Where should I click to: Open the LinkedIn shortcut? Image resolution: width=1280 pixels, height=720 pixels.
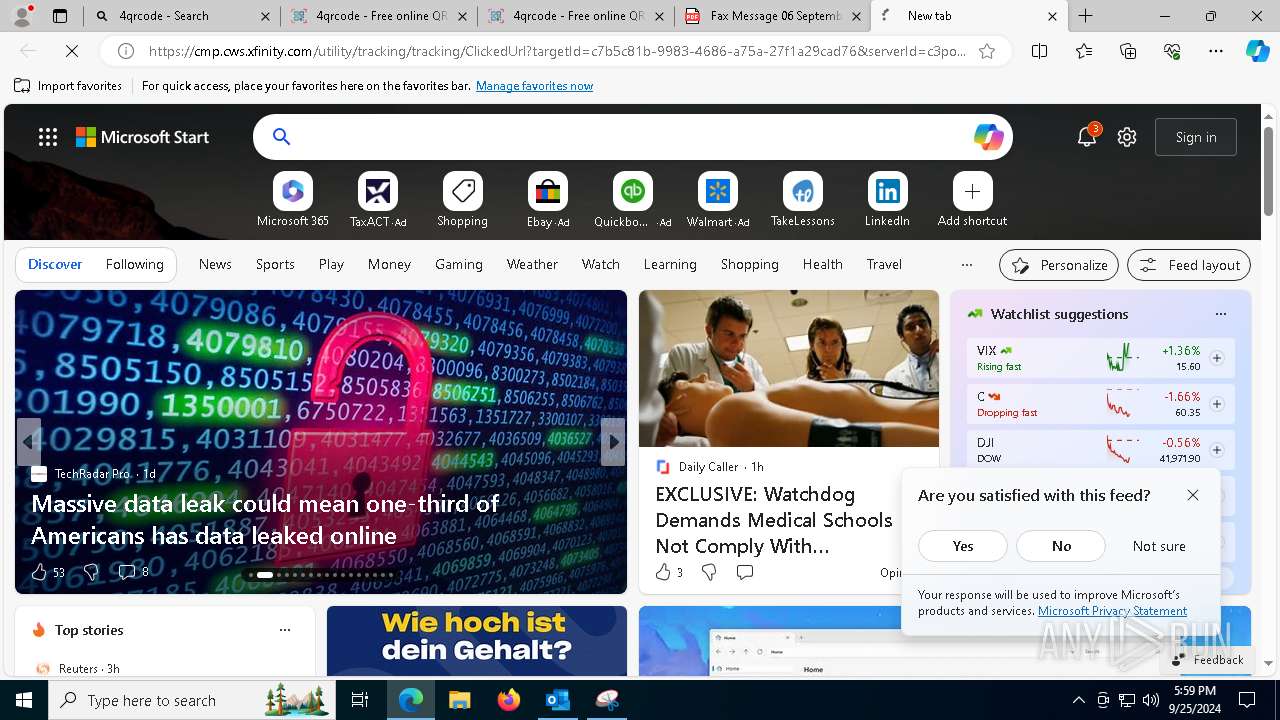[887, 200]
